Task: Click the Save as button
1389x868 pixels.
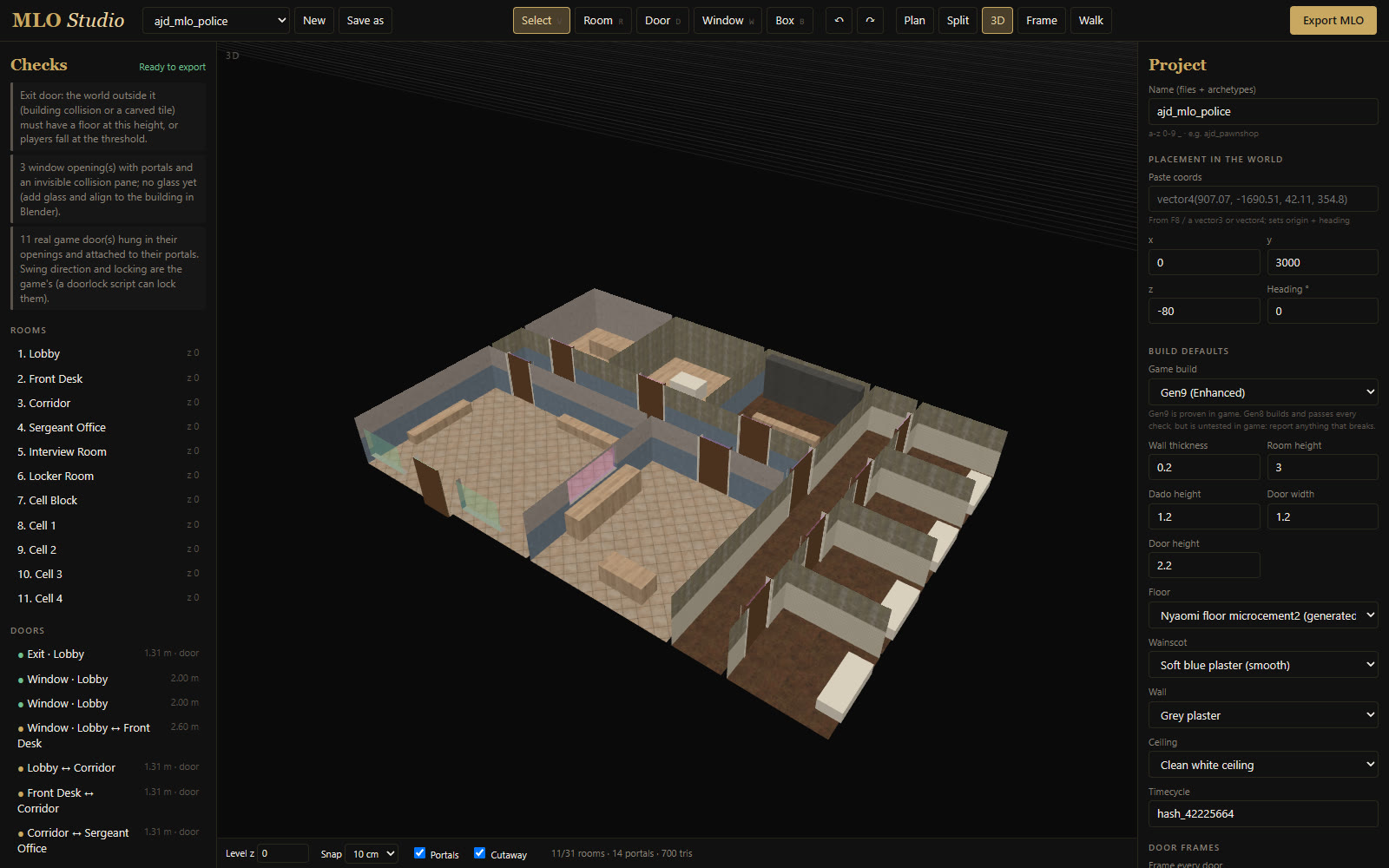Action: tap(365, 20)
